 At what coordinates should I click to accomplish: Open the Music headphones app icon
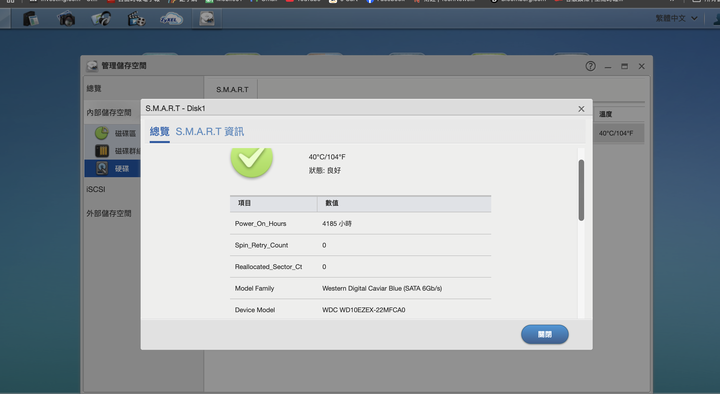(x=101, y=19)
